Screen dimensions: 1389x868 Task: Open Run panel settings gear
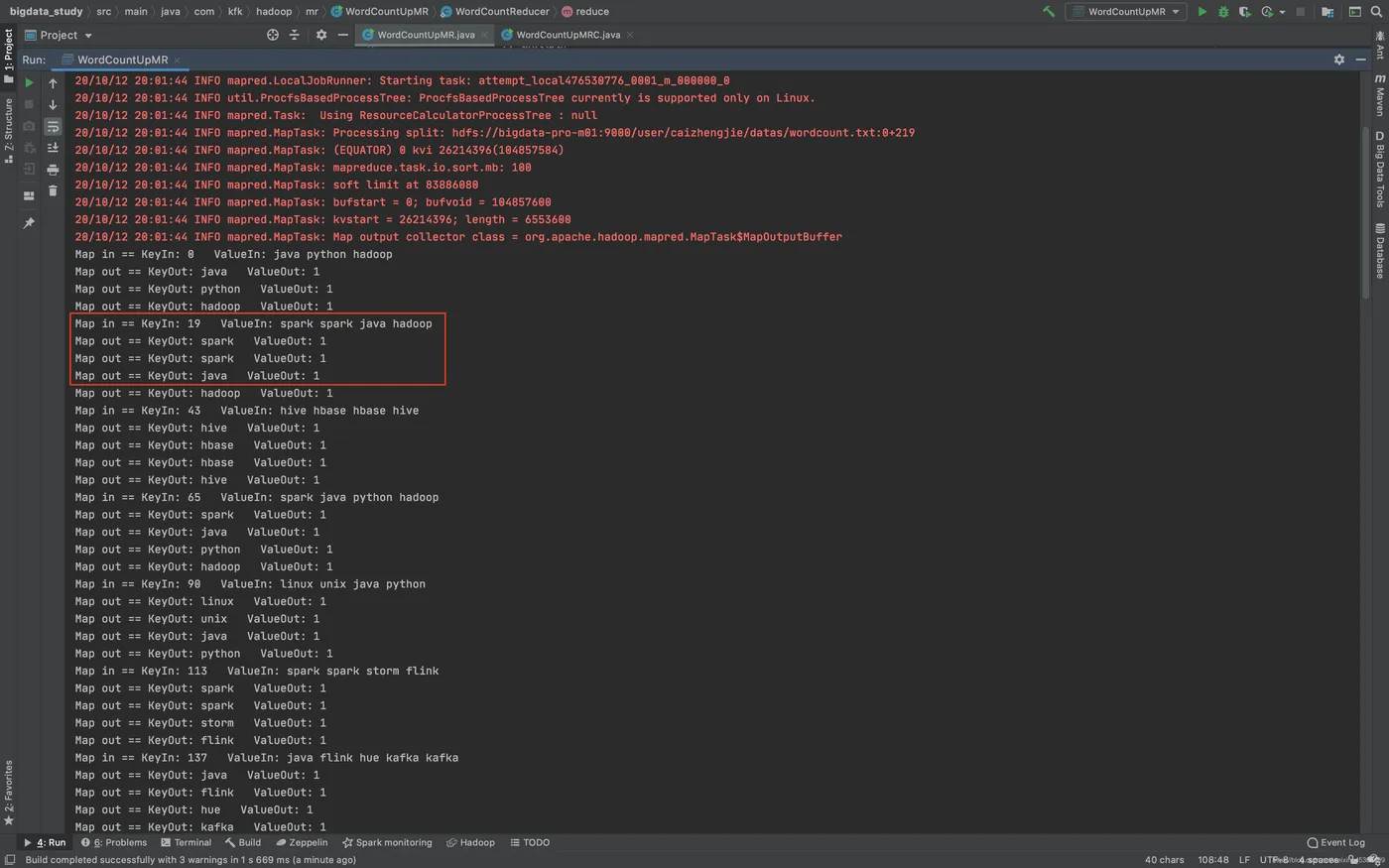(1339, 60)
